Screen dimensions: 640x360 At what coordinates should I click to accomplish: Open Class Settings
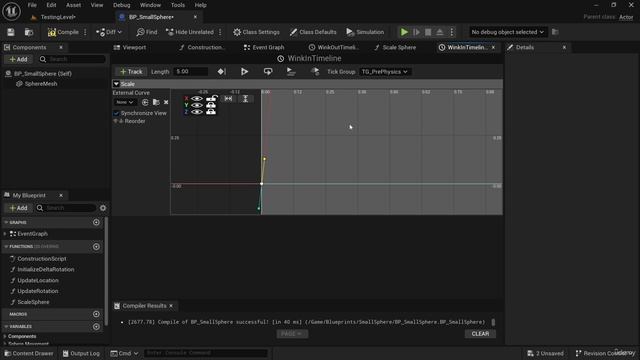(x=256, y=32)
